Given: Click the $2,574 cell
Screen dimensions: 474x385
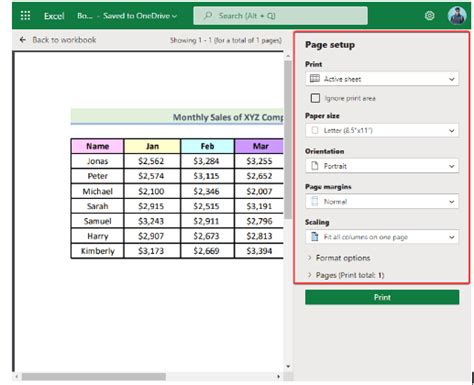Looking at the screenshot, I should [152, 176].
